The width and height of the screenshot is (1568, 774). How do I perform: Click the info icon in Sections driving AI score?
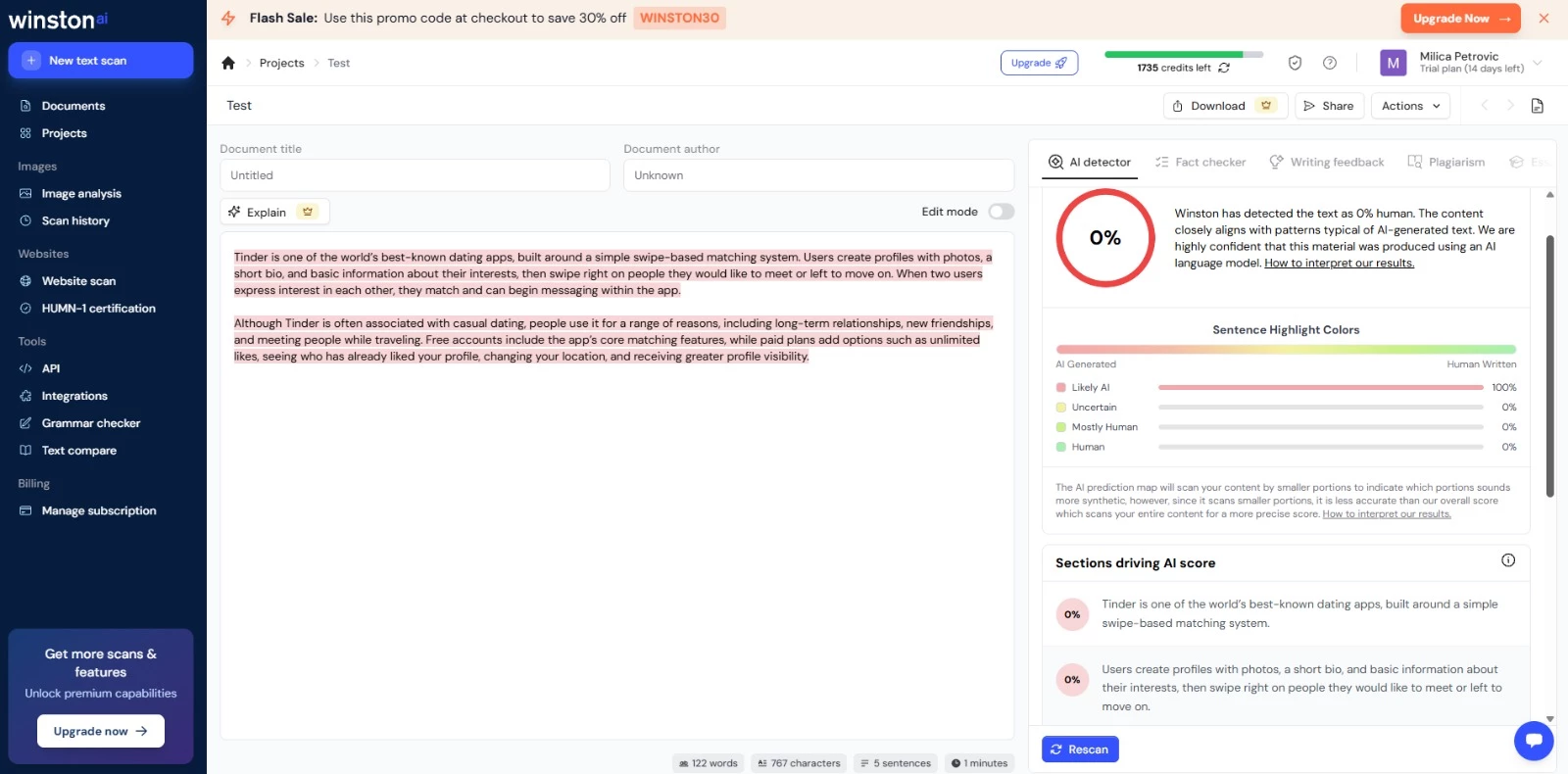1508,560
